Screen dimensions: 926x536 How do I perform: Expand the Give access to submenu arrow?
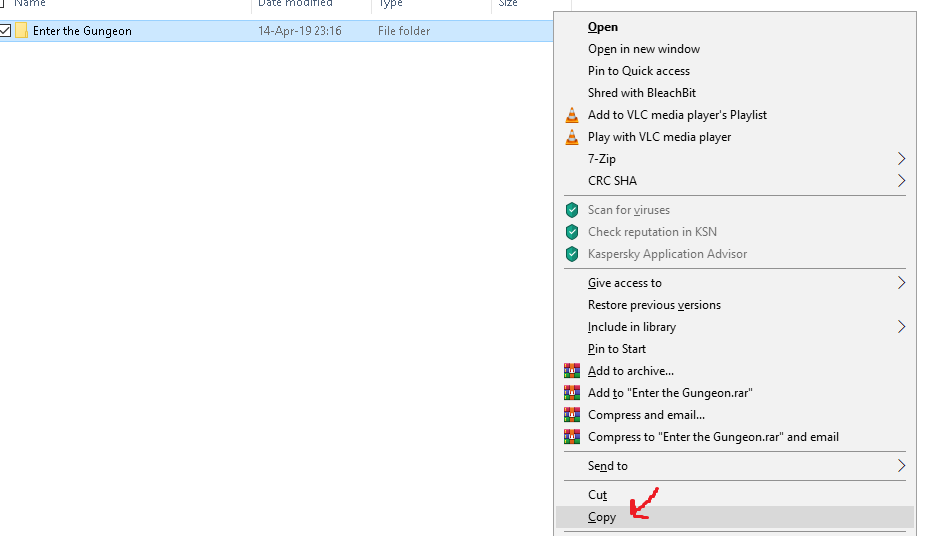pyautogui.click(x=901, y=283)
